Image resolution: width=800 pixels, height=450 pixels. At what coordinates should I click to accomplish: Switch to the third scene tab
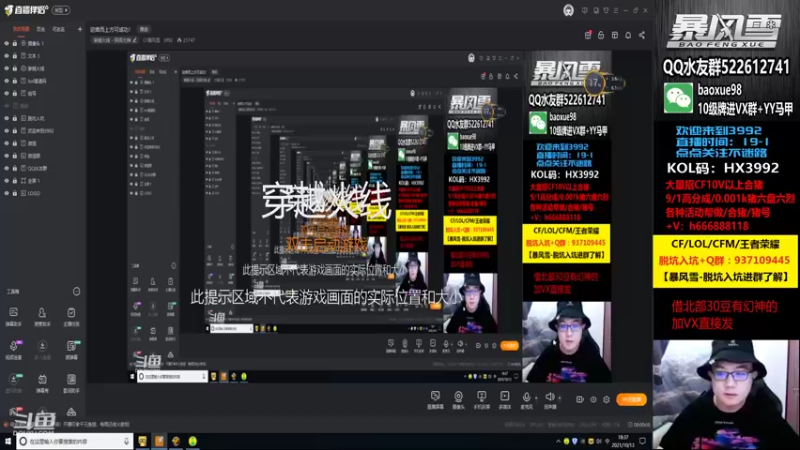[x=59, y=29]
